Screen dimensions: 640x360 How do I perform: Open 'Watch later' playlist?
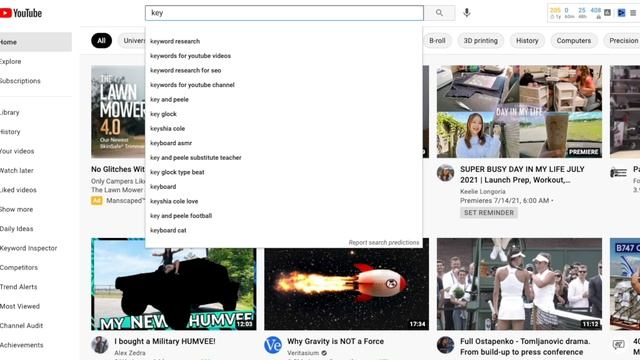tap(36, 171)
